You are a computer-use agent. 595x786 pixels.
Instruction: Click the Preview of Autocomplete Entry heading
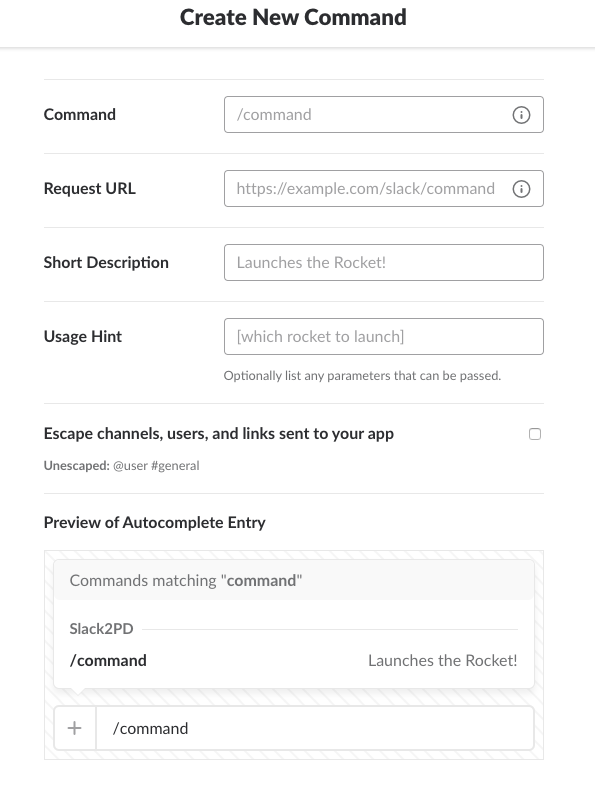point(154,522)
